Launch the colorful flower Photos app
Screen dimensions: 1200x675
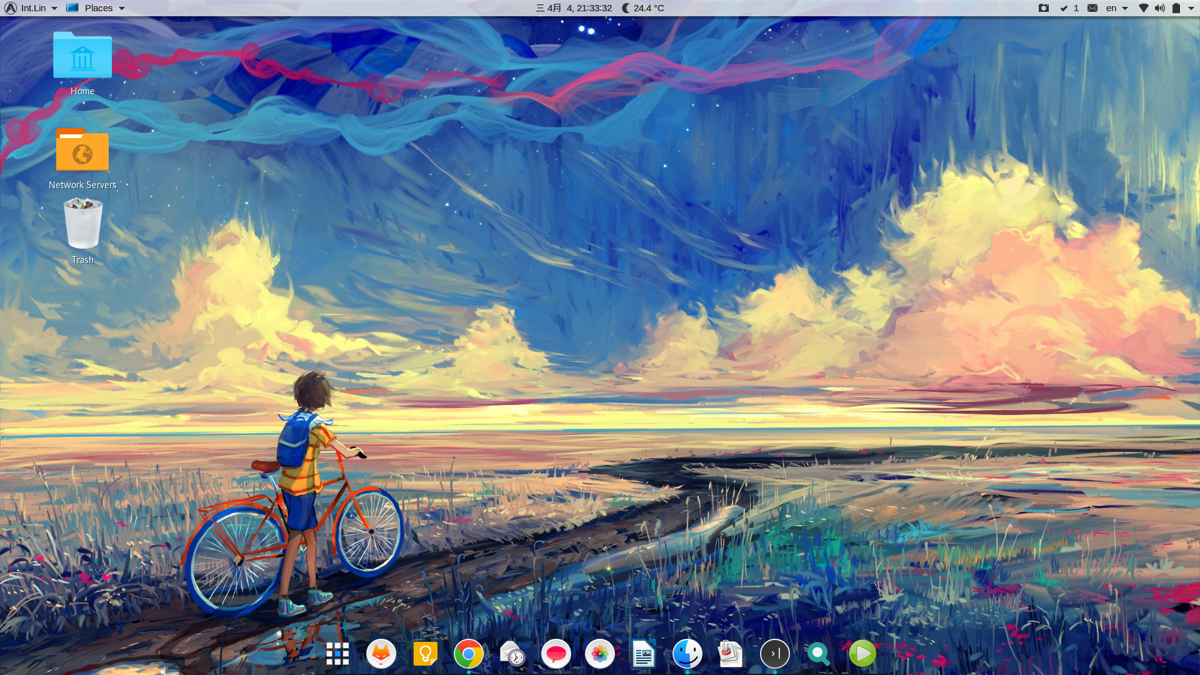pyautogui.click(x=600, y=654)
